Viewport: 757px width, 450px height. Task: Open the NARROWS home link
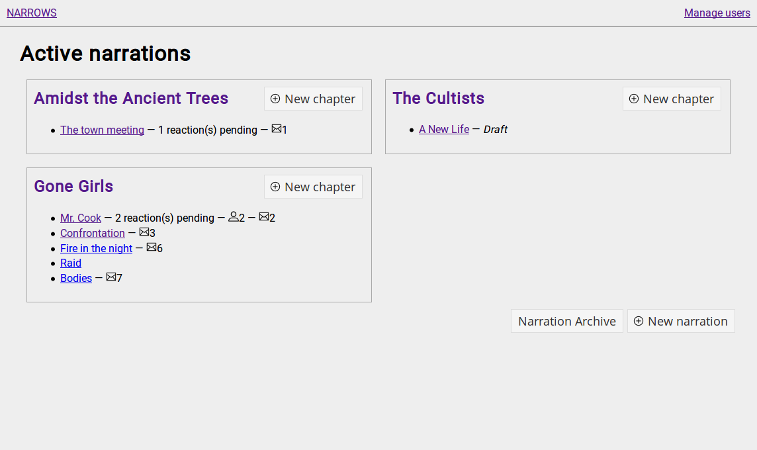tap(31, 13)
